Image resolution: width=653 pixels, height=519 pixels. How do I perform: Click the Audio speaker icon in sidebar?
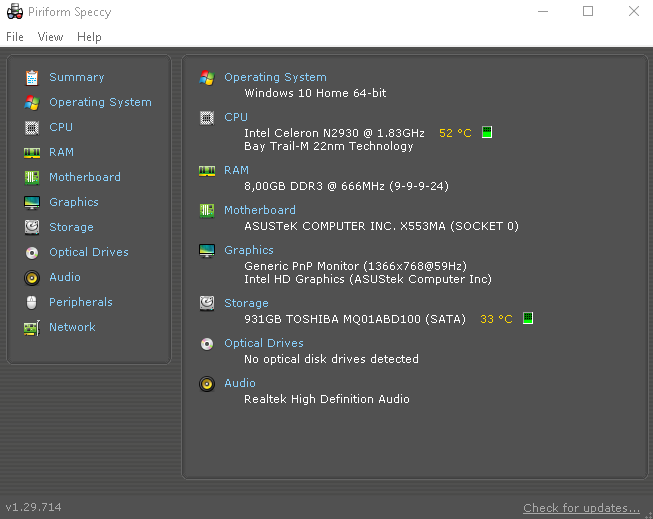[x=32, y=278]
